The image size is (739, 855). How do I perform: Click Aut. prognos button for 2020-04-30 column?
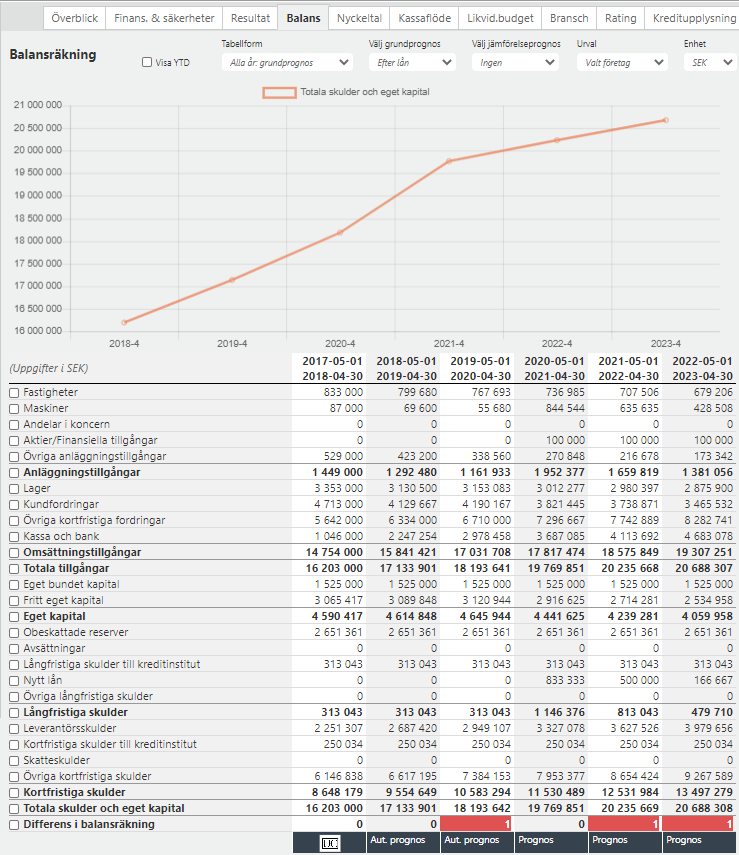477,842
